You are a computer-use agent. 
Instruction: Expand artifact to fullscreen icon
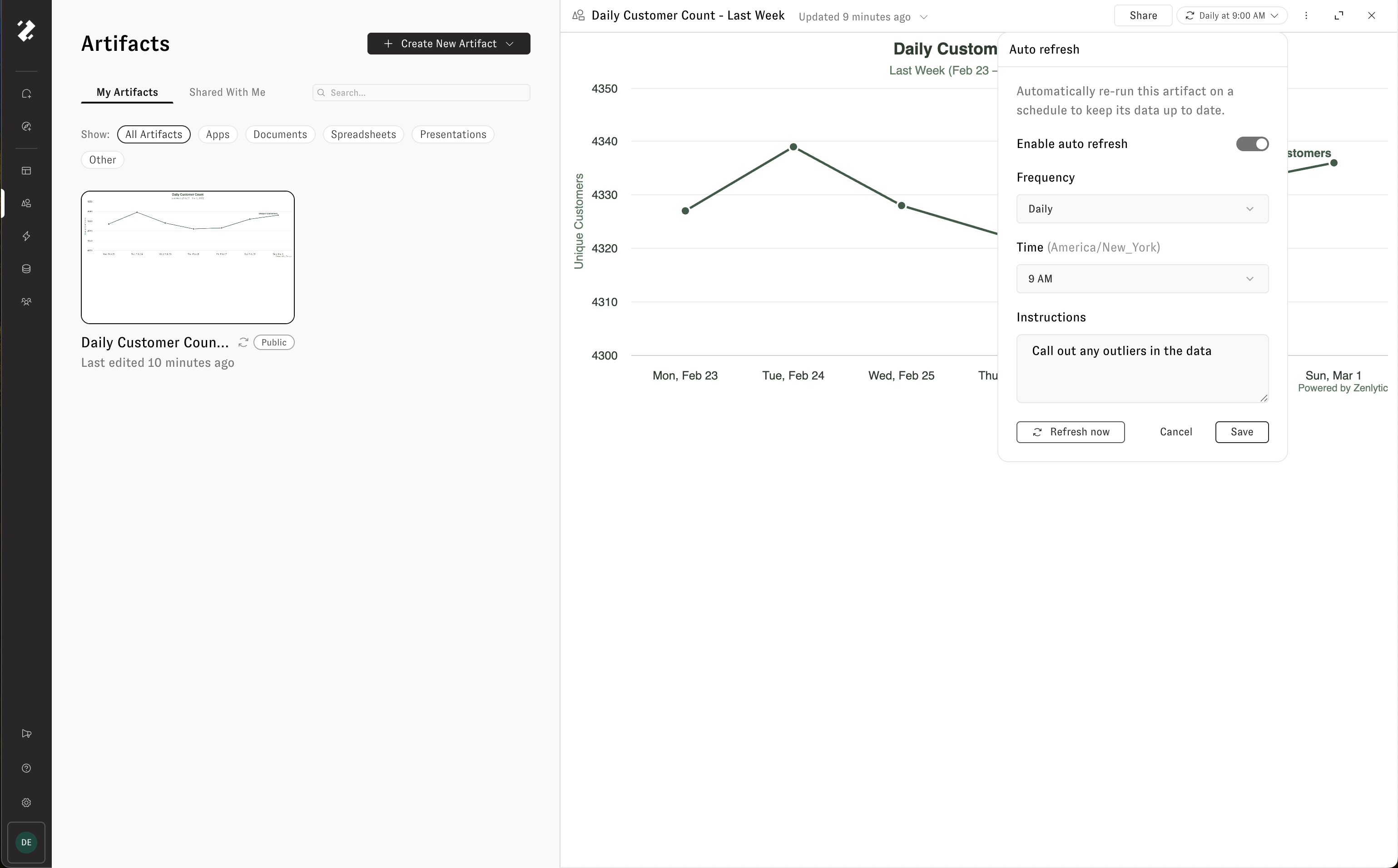tap(1339, 15)
